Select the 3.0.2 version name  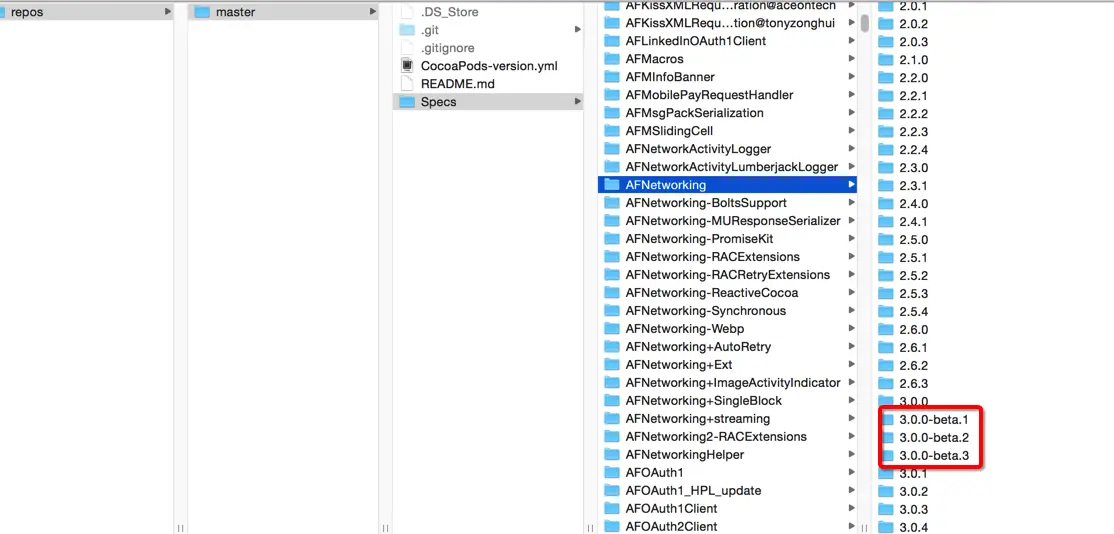coord(914,491)
